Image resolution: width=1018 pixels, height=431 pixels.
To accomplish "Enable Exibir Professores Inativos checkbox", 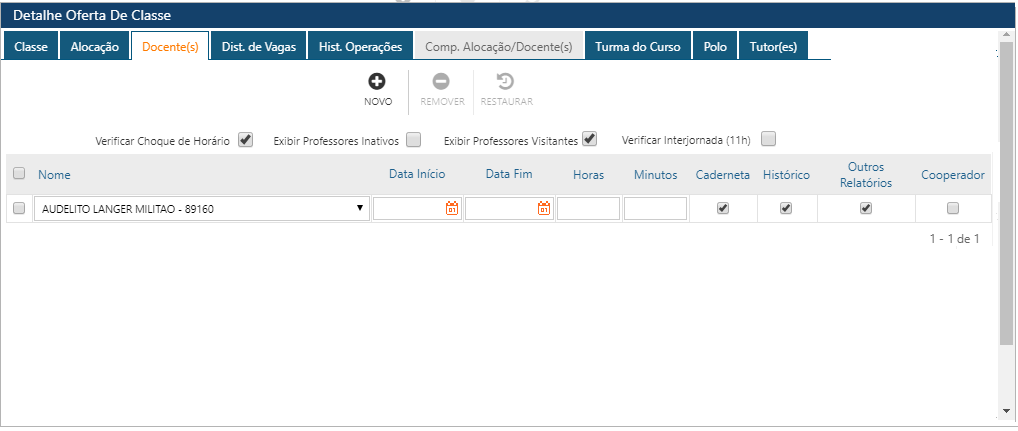I will point(413,140).
